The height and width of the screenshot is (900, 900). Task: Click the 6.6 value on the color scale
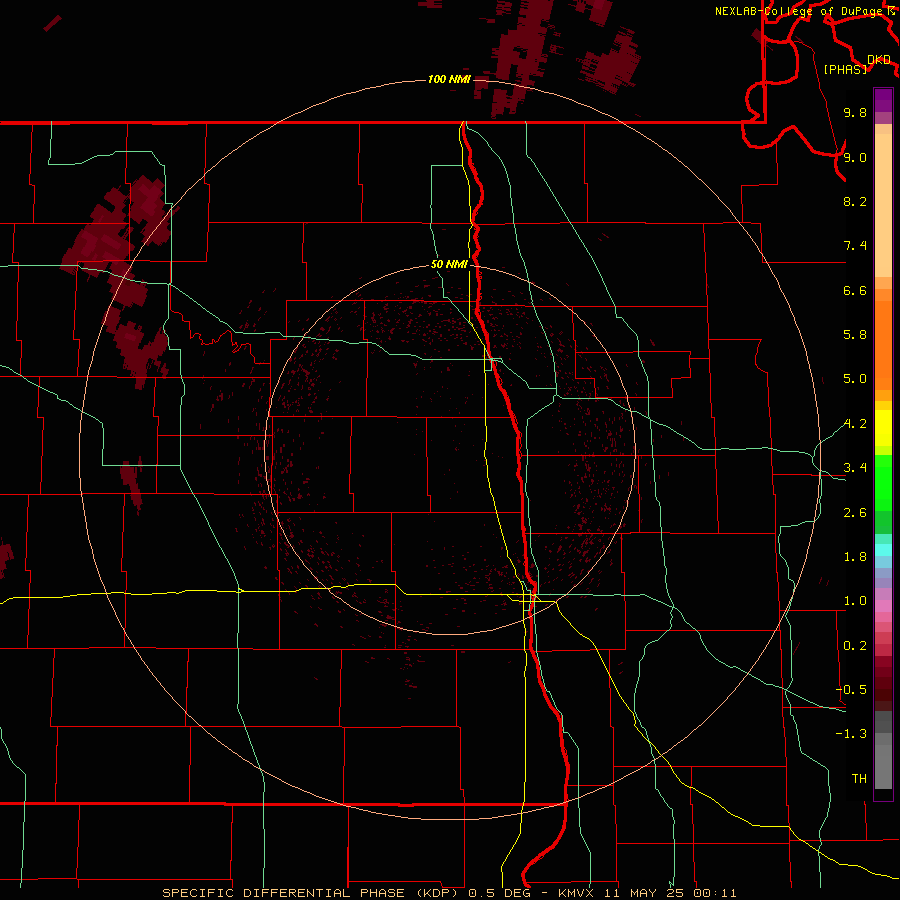pyautogui.click(x=855, y=290)
